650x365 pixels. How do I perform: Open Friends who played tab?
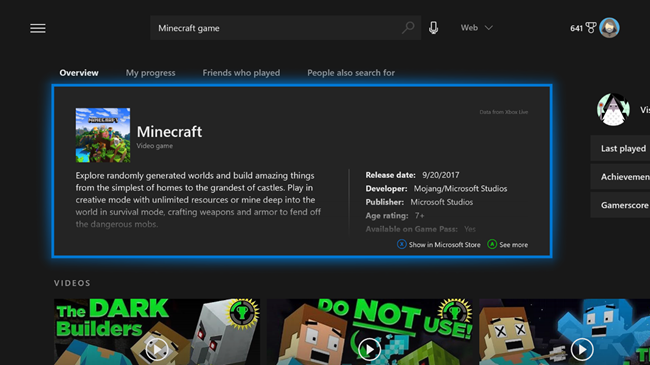pyautogui.click(x=241, y=73)
